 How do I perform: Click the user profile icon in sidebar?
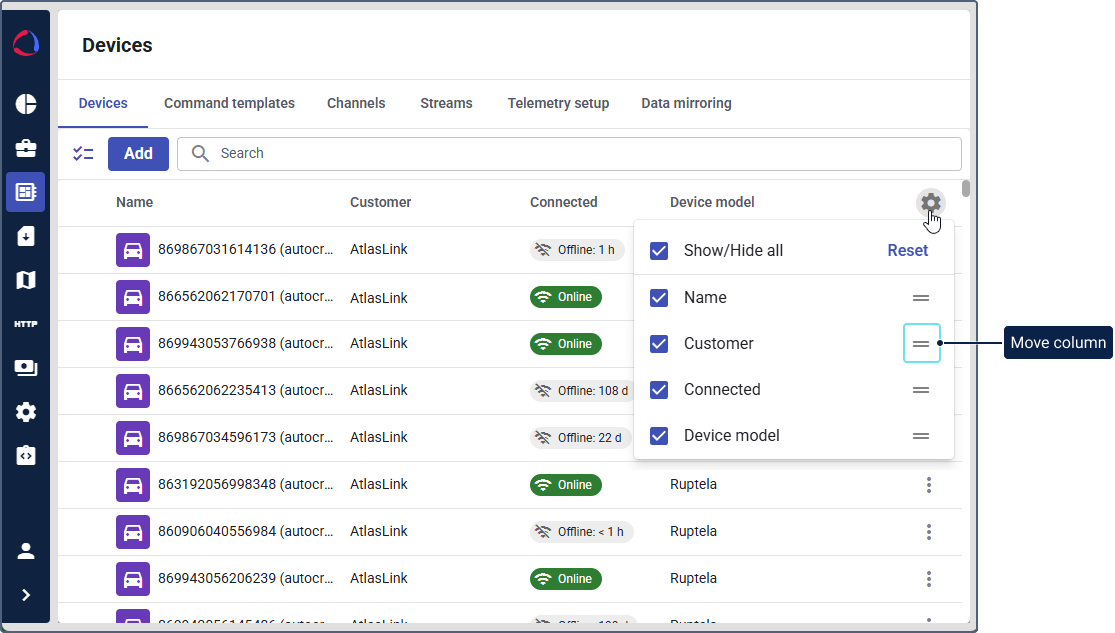26,551
